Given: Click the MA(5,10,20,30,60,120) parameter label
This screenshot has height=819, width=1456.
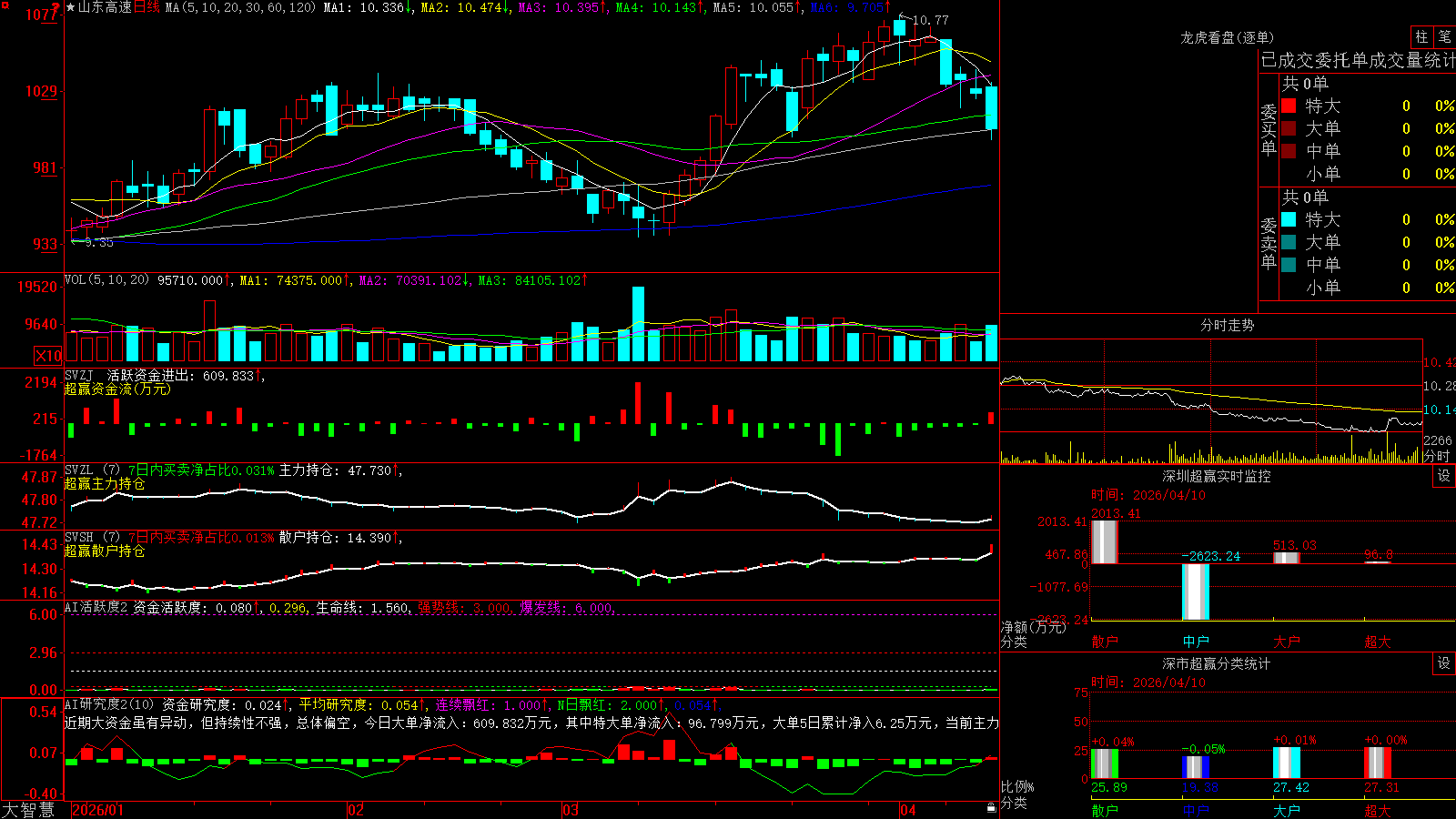Looking at the screenshot, I should [x=240, y=7].
